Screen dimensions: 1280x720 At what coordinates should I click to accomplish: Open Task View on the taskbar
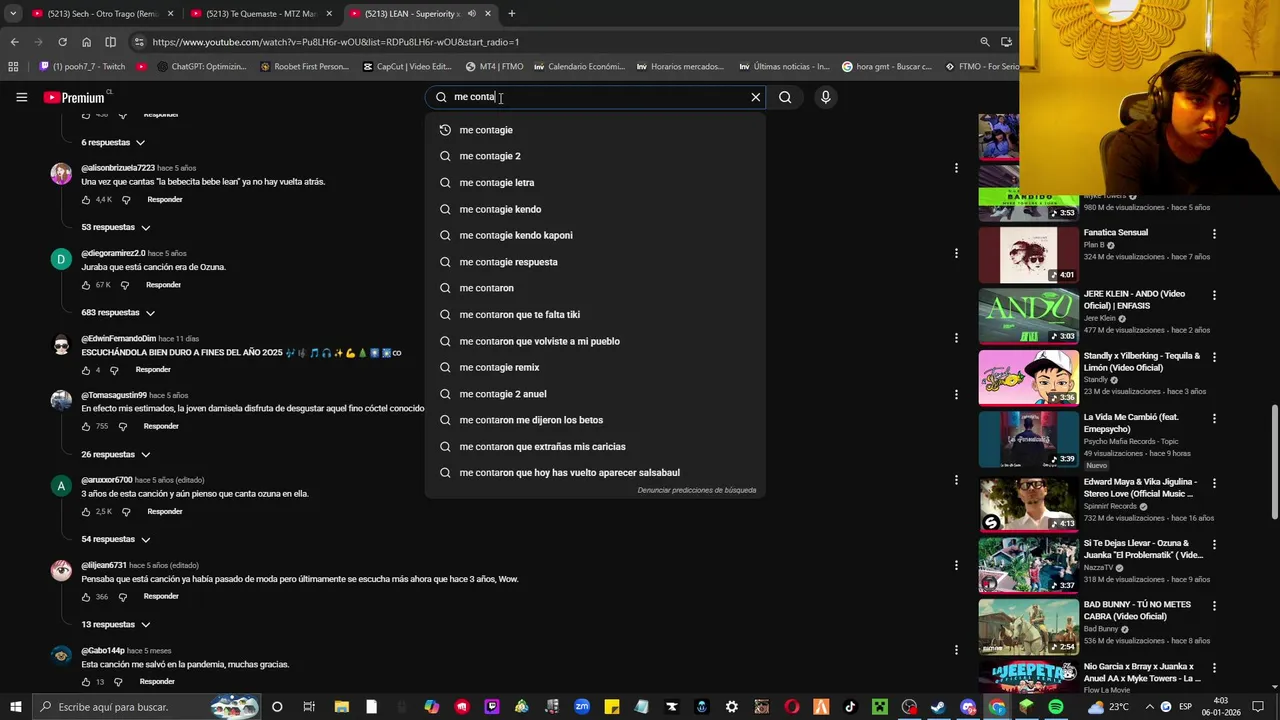(x=309, y=707)
